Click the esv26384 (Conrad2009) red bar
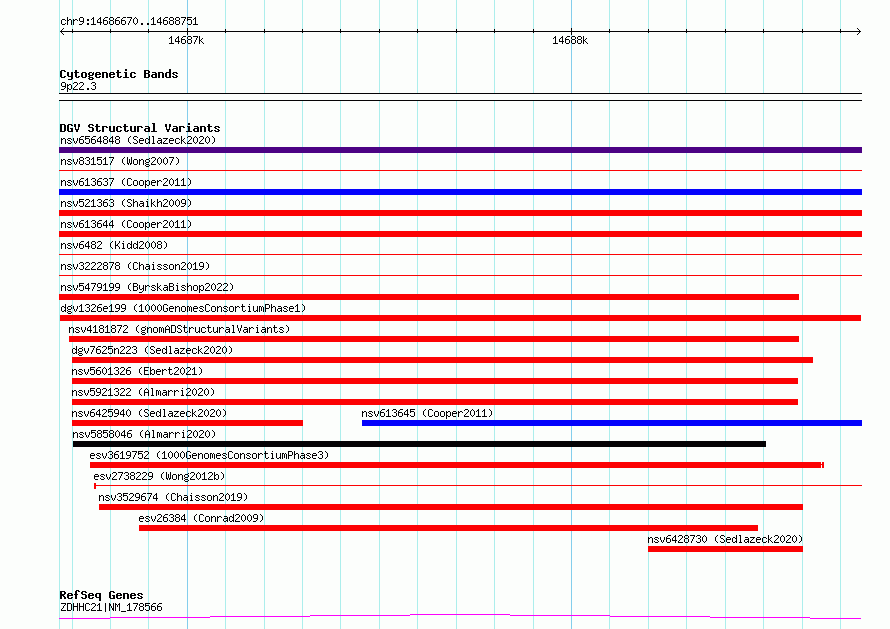Image resolution: width=890 pixels, height=629 pixels. point(448,528)
